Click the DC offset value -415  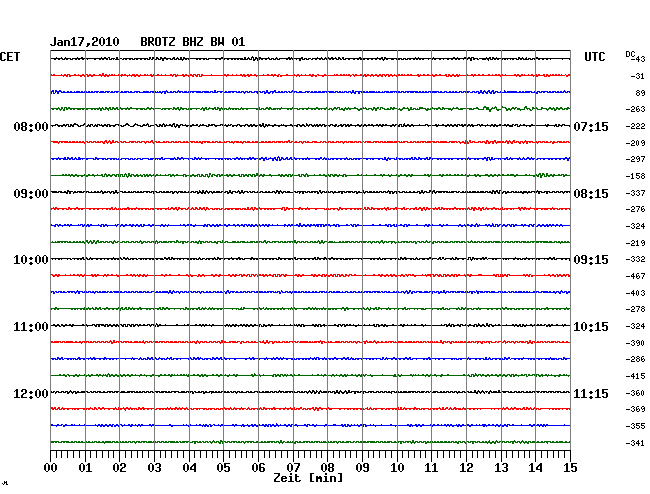(x=635, y=376)
